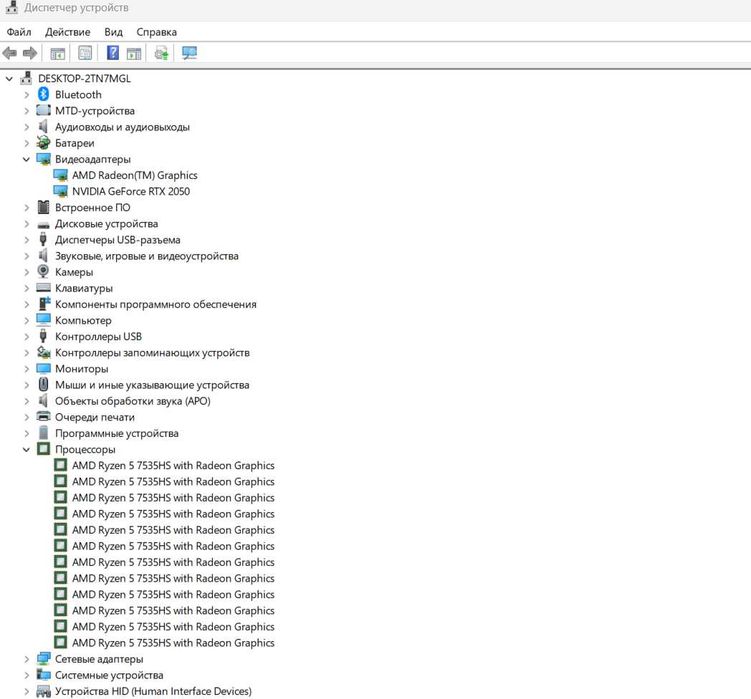
Task: Click the Forward arrow toolbar icon
Action: point(30,53)
